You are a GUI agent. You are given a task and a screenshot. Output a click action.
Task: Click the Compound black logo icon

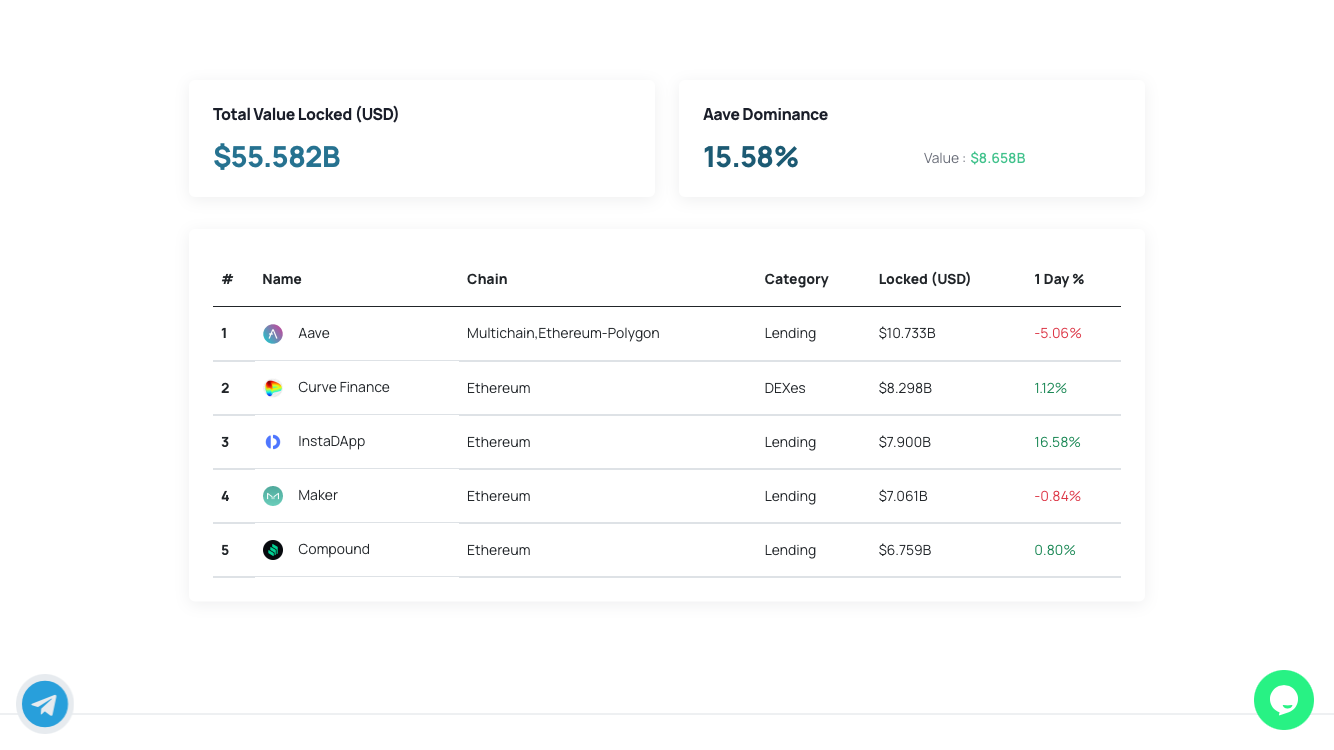coord(273,550)
